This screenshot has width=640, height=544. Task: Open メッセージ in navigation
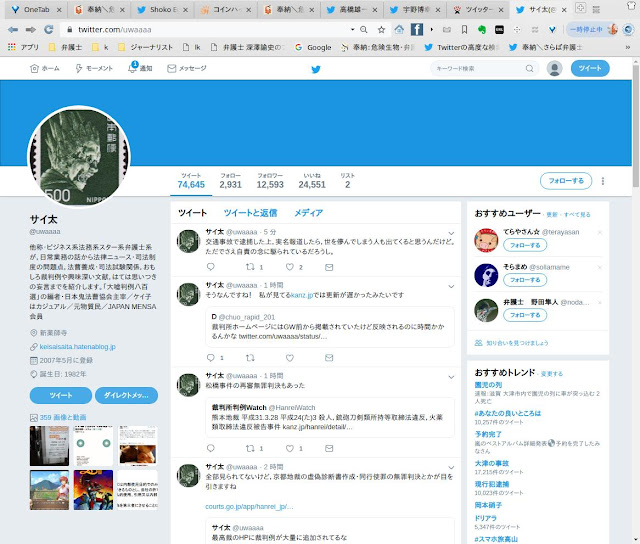pos(187,68)
